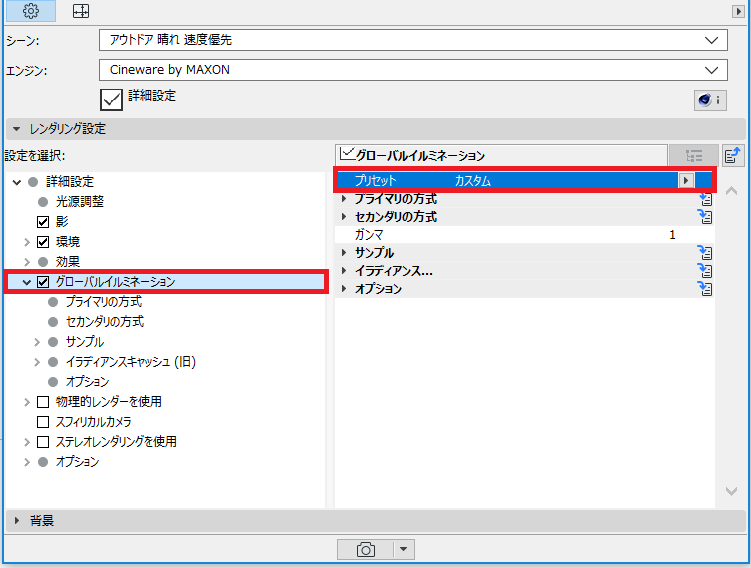Image resolution: width=751 pixels, height=568 pixels.
Task: Open the シーン scene dropdown
Action: click(x=413, y=40)
